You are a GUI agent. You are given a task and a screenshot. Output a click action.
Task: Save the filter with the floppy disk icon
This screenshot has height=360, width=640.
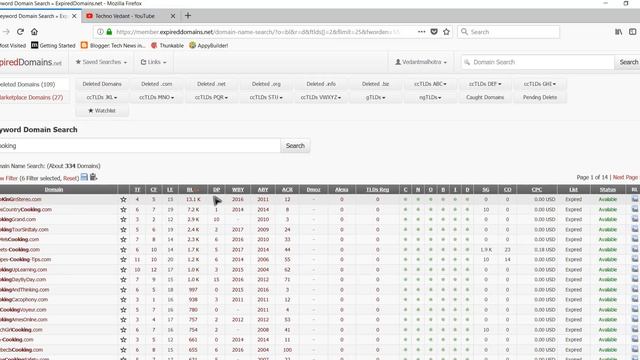[x=84, y=177]
